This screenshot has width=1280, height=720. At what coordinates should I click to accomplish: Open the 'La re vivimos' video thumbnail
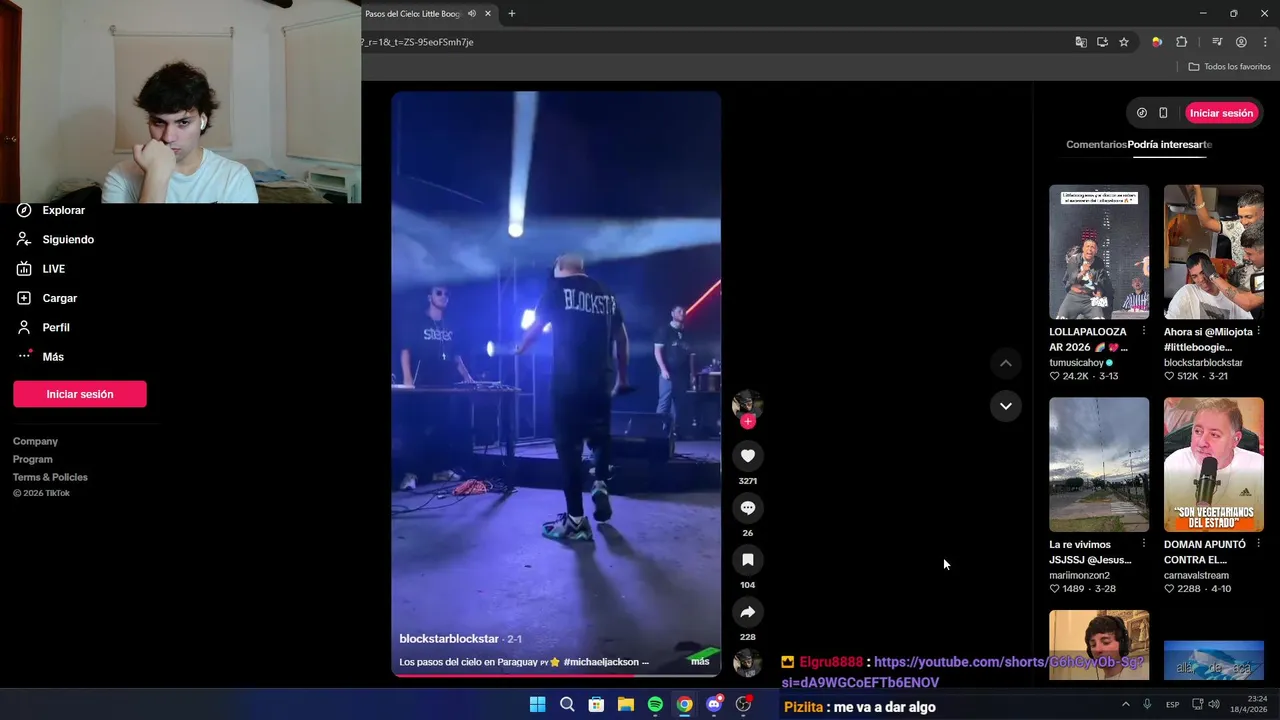point(1099,465)
